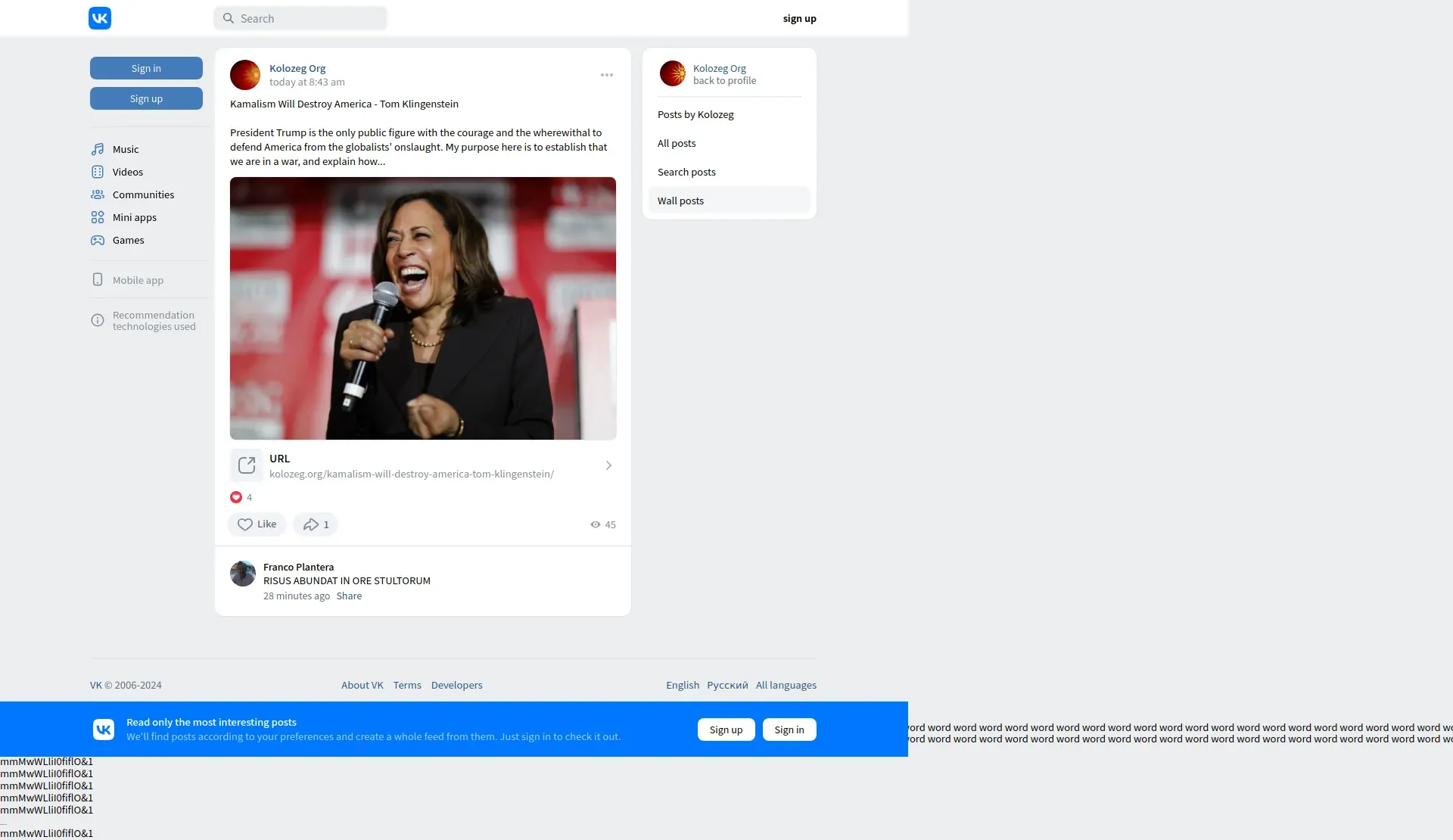Open the three-dot post options menu
Screen dimensions: 1453x840
coord(607,75)
